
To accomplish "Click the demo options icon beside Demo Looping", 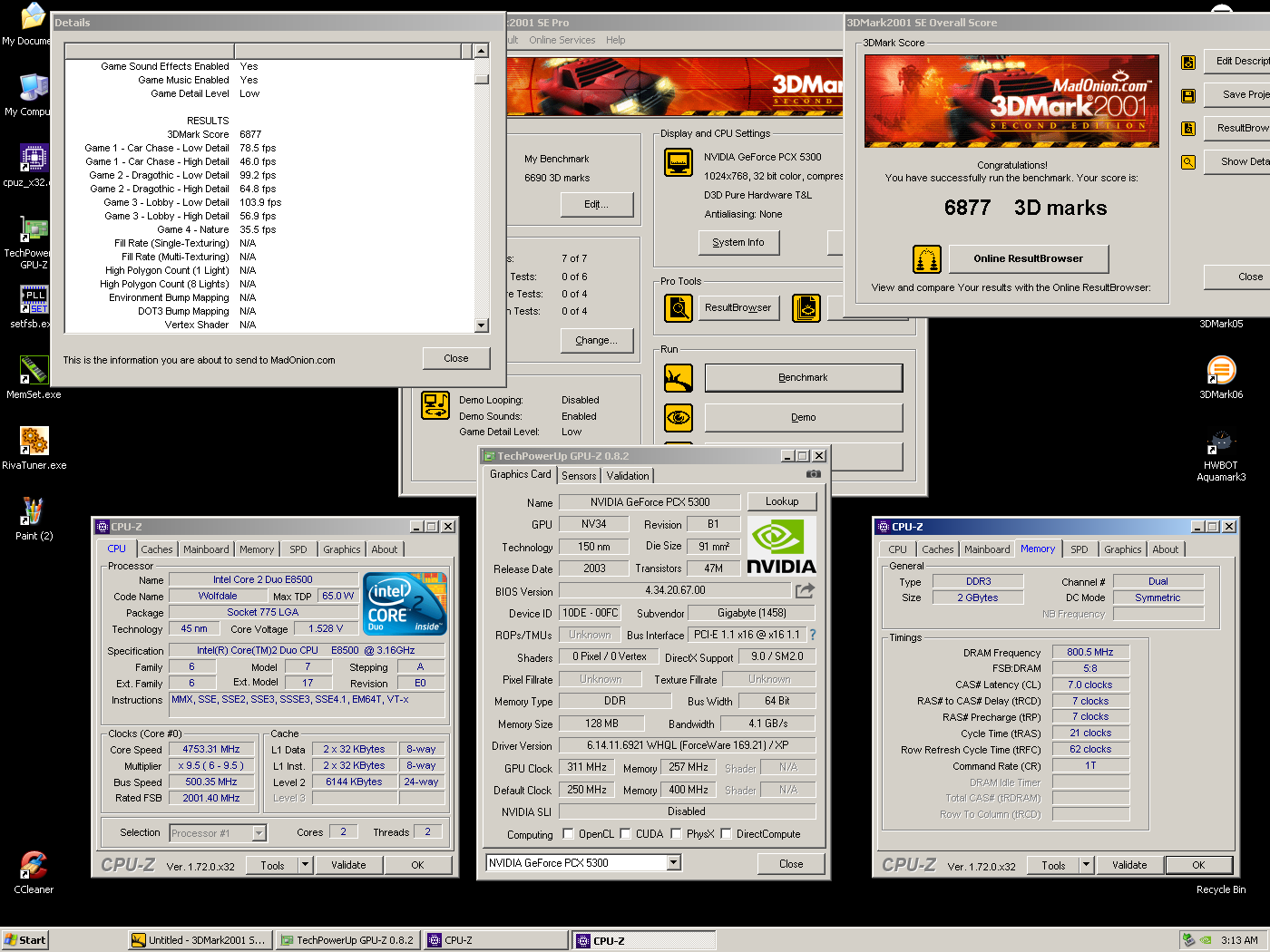I will point(435,405).
